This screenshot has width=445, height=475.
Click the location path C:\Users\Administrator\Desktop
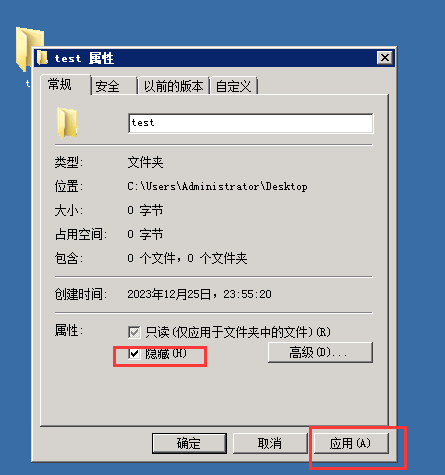[217, 186]
